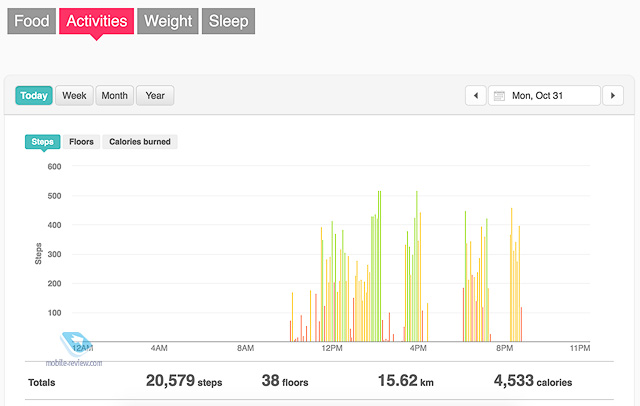The height and width of the screenshot is (406, 640).
Task: Click the calendar icon in date field
Action: 499,96
